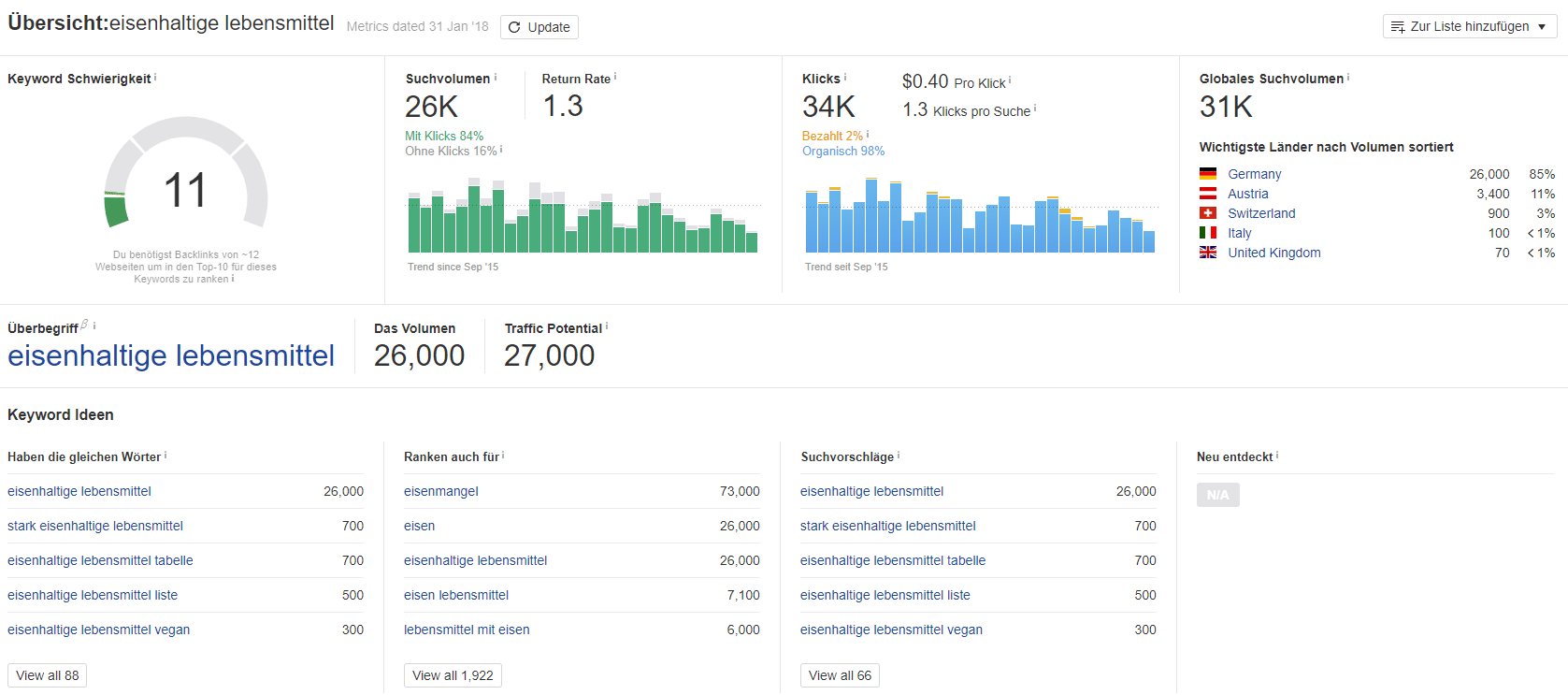Click info icon after Keywords zu ranken note
This screenshot has height=695, width=1568.
tap(233, 278)
